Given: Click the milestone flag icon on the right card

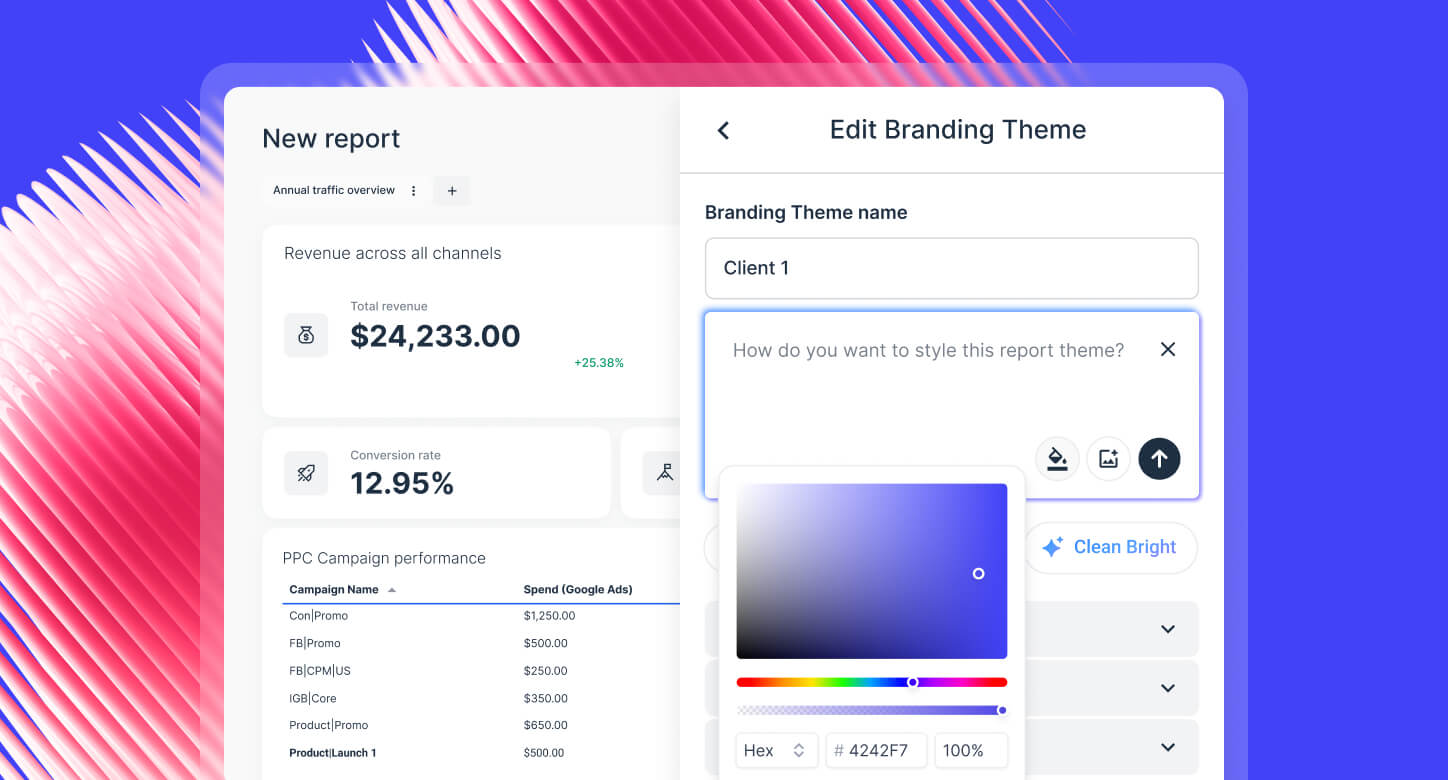Looking at the screenshot, I should pyautogui.click(x=664, y=472).
